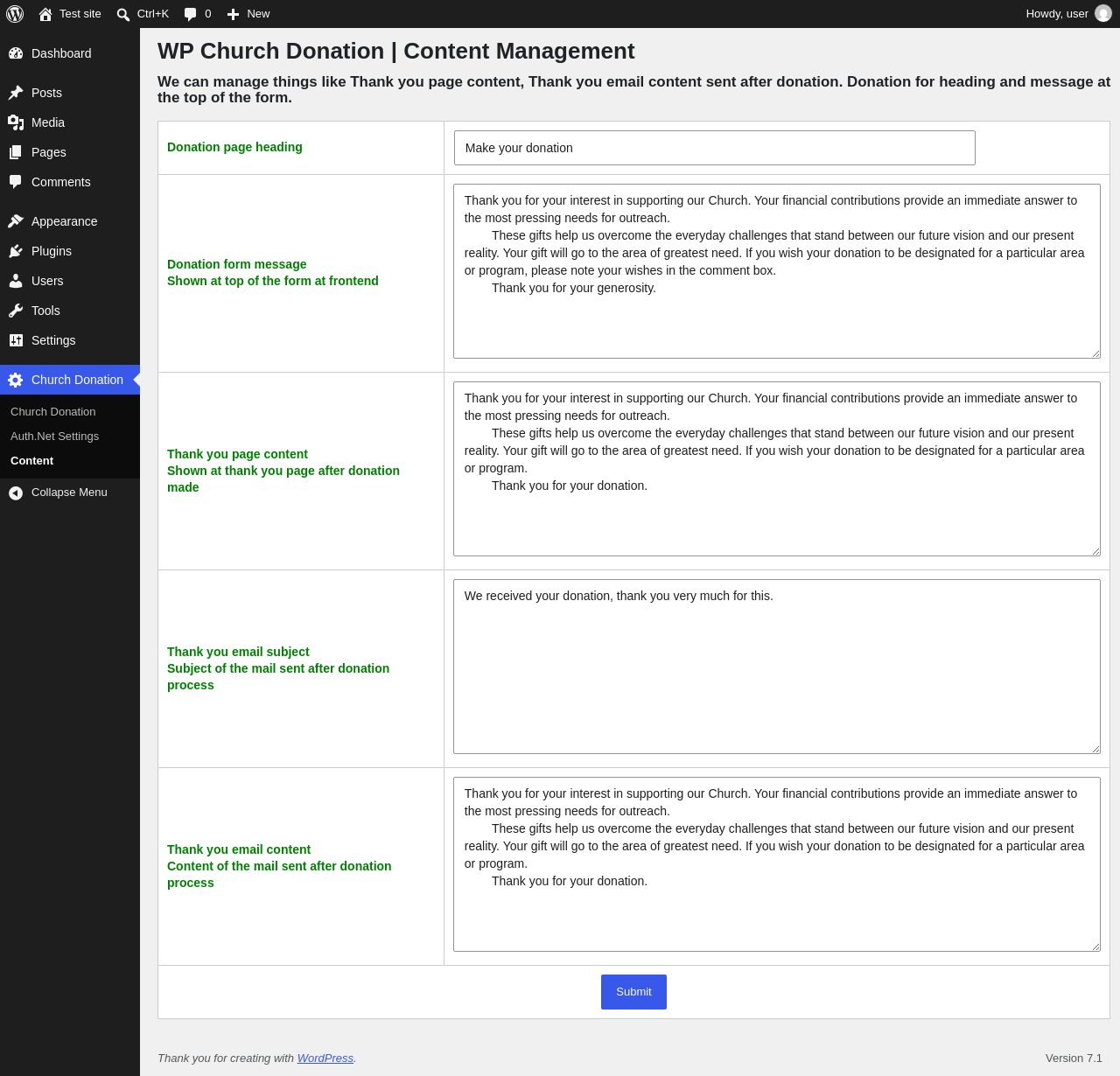Click the Dashboard gauge icon

point(16,53)
